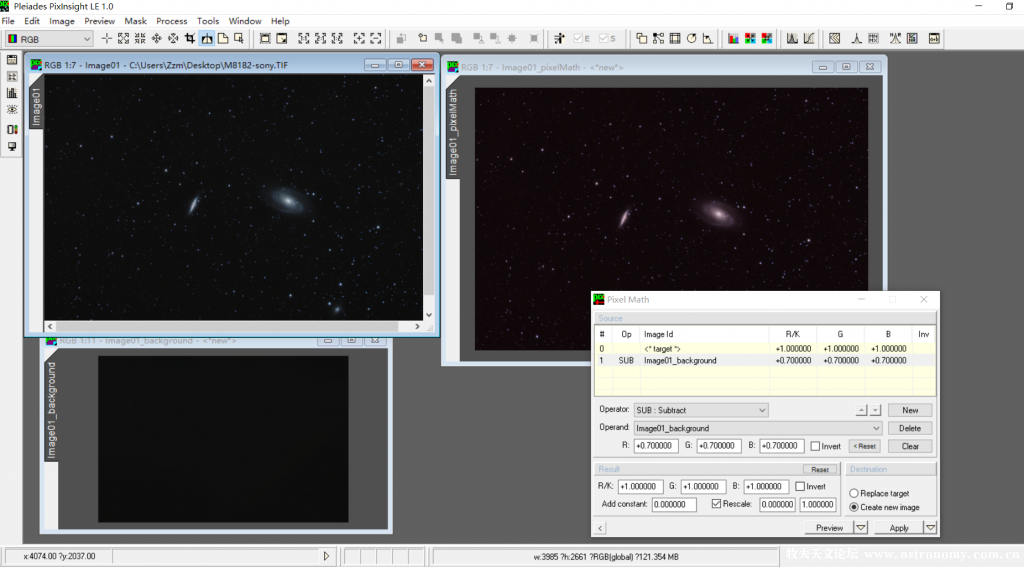Open the Apply button dropdown arrow
This screenshot has width=1024, height=567.
[931, 528]
